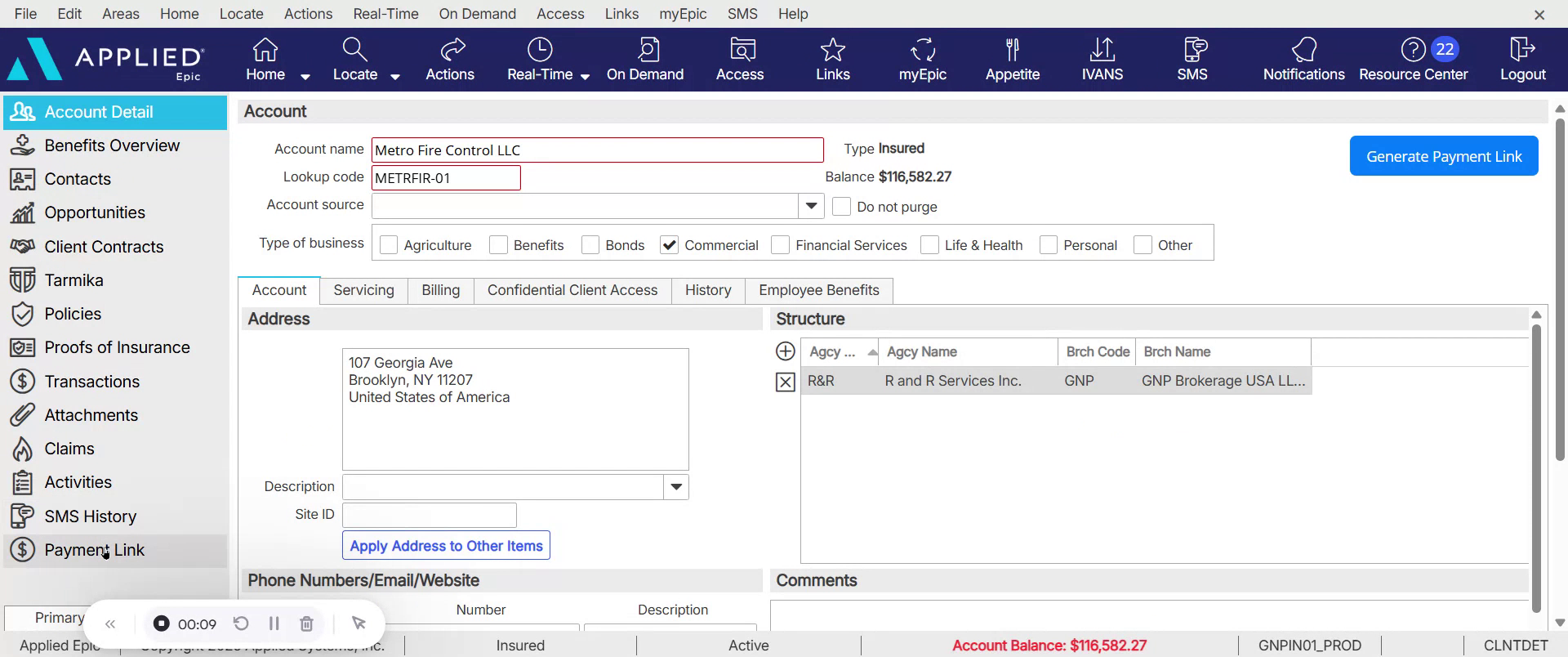Switch to the Servicing tab

coord(363,290)
